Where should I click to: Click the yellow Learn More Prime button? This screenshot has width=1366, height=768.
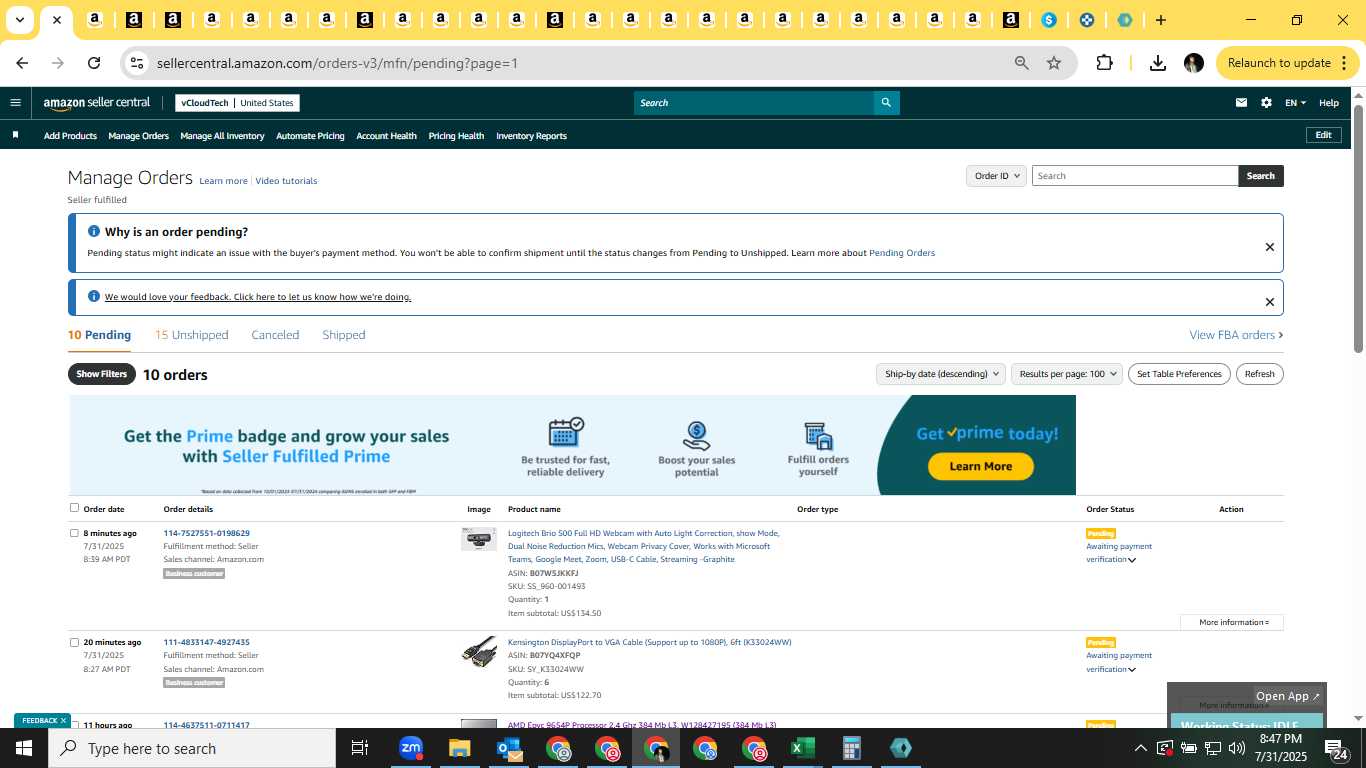(980, 466)
